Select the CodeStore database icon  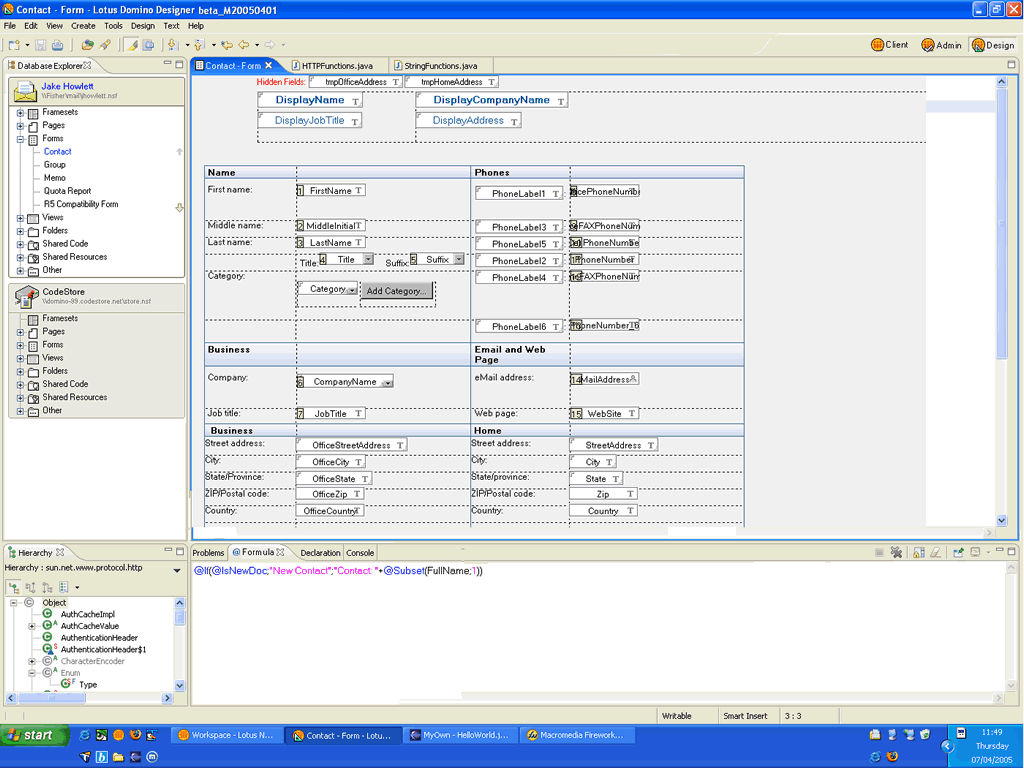click(x=26, y=296)
